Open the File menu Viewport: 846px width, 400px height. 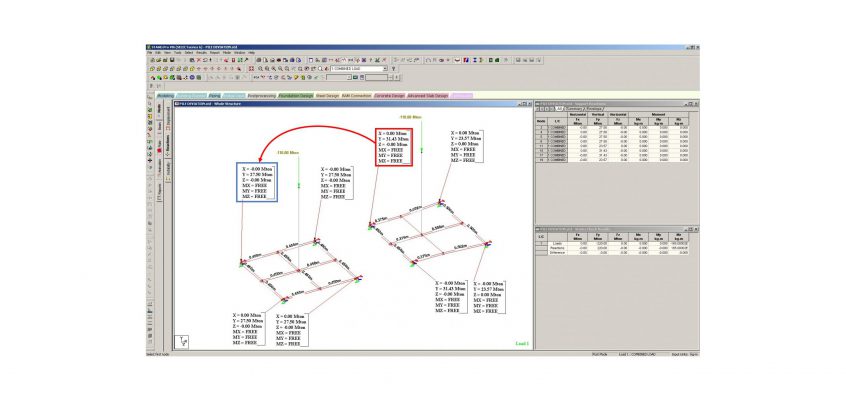[x=150, y=52]
